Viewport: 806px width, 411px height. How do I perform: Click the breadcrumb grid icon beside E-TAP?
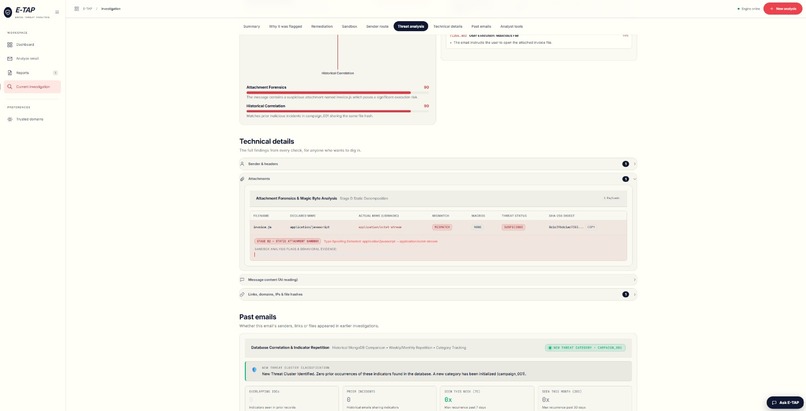(77, 9)
